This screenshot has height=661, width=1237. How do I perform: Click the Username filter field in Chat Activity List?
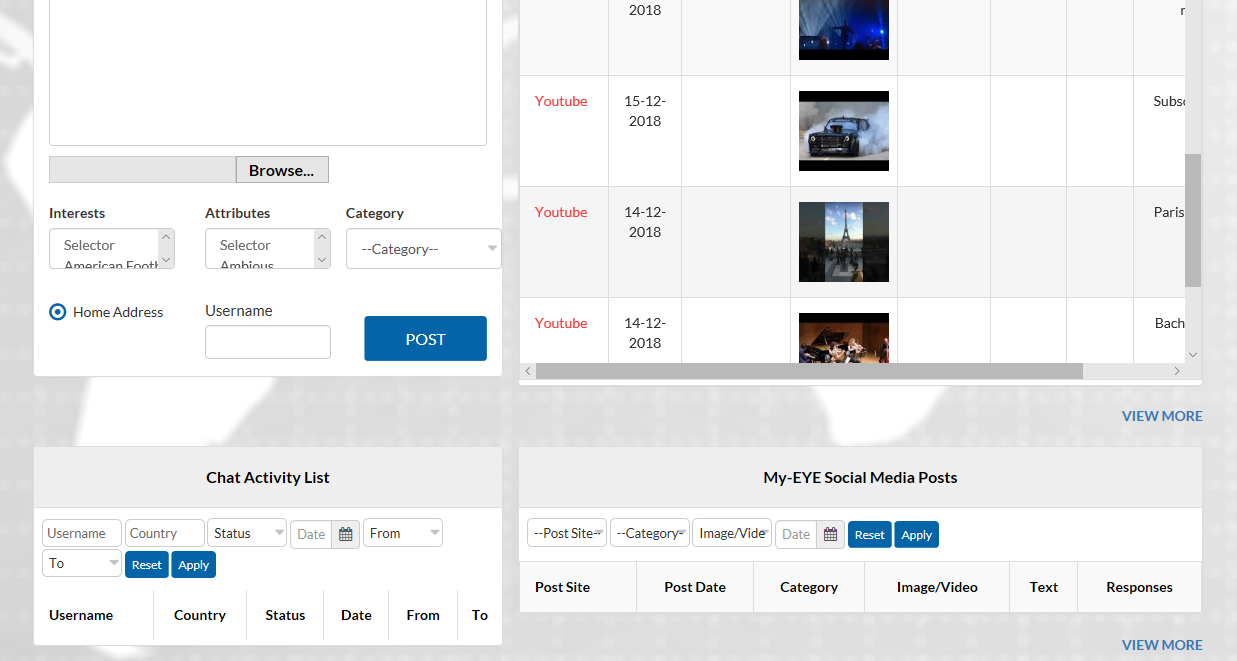point(82,533)
